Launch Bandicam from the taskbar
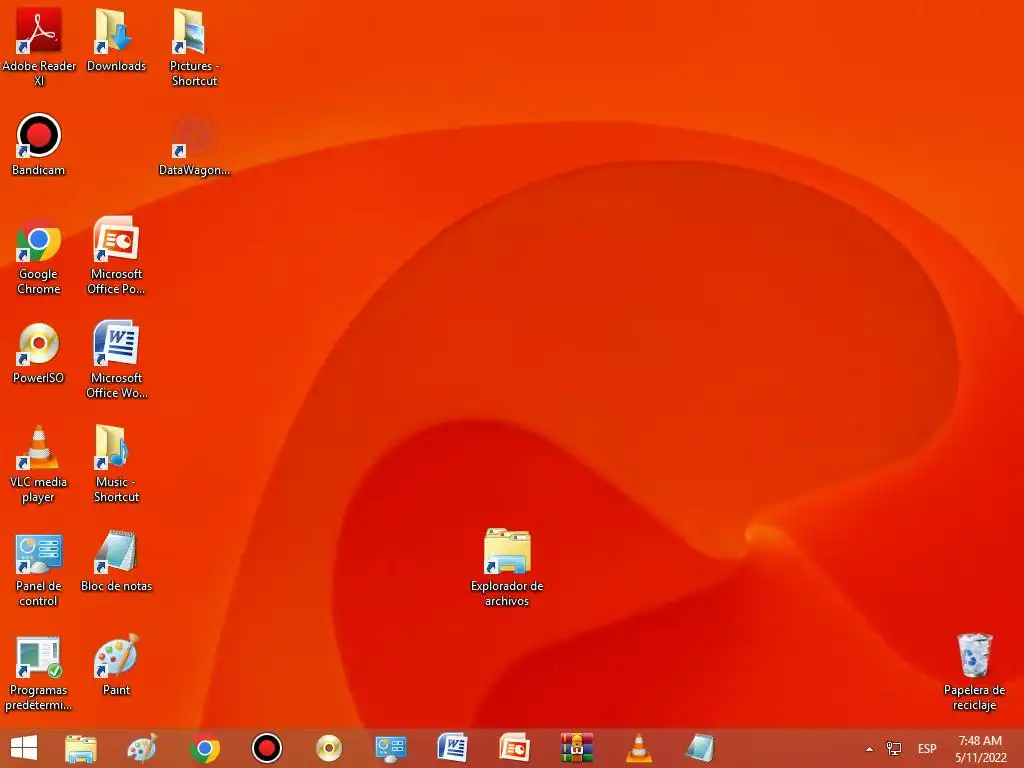Screen dimensions: 1024x768 pos(266,748)
